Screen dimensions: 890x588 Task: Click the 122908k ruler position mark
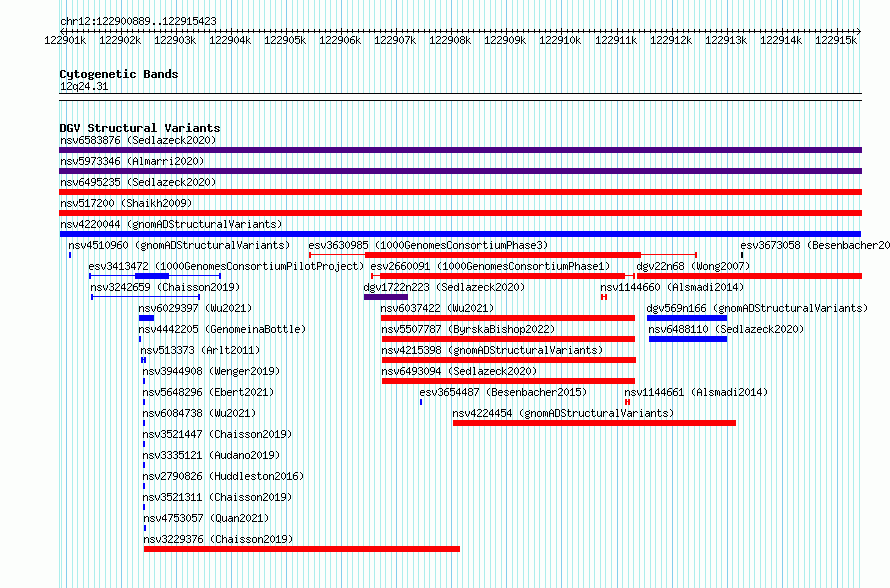[450, 40]
